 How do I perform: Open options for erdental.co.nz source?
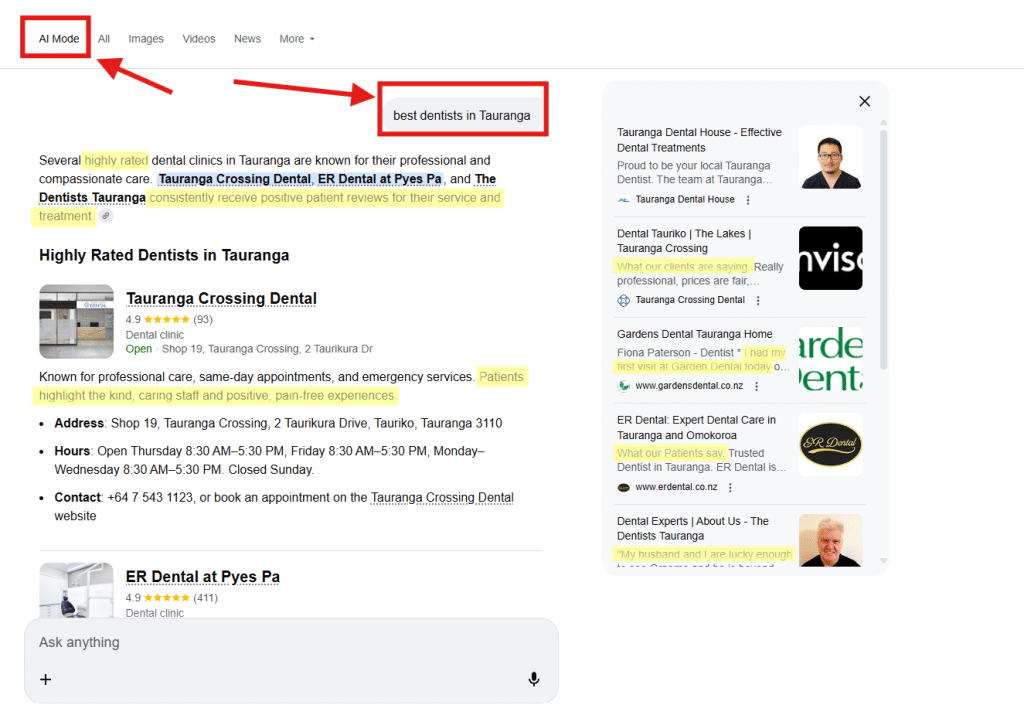730,488
